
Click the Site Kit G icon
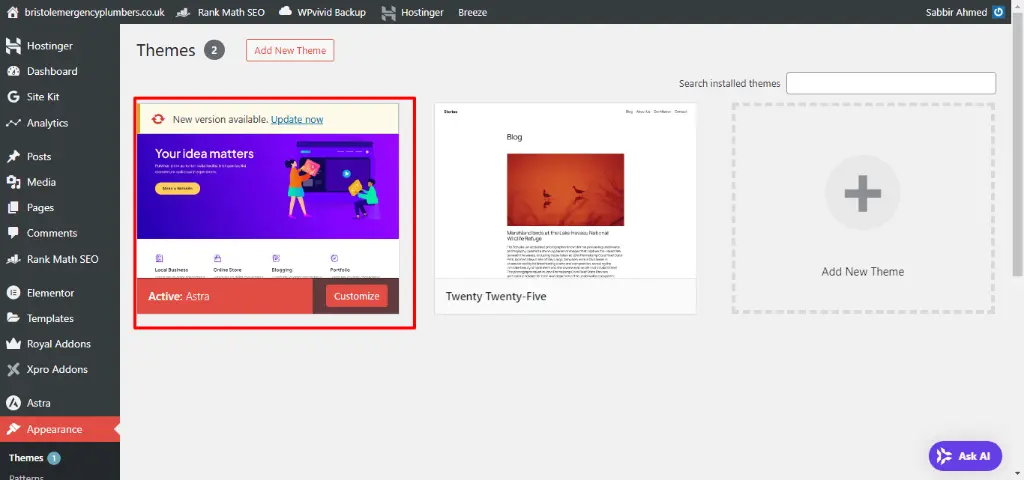13,97
